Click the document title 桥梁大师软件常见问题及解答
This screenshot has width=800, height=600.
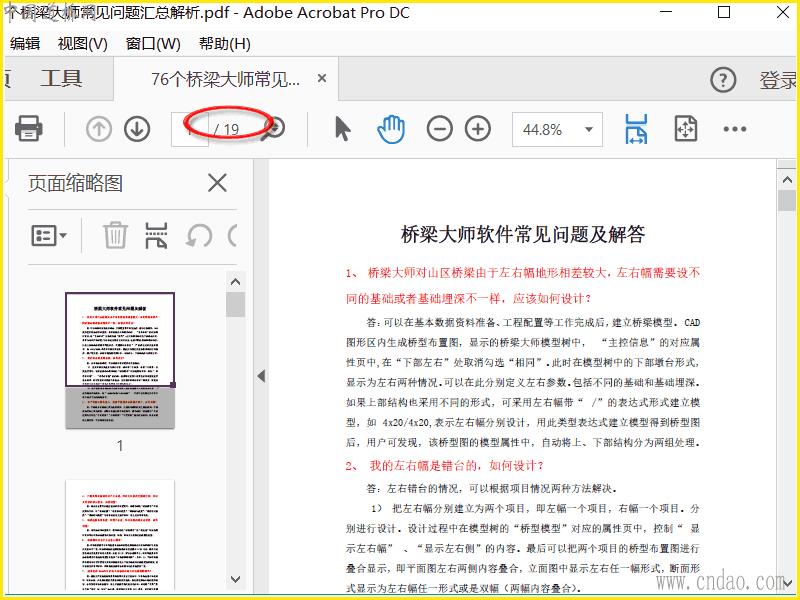[523, 235]
